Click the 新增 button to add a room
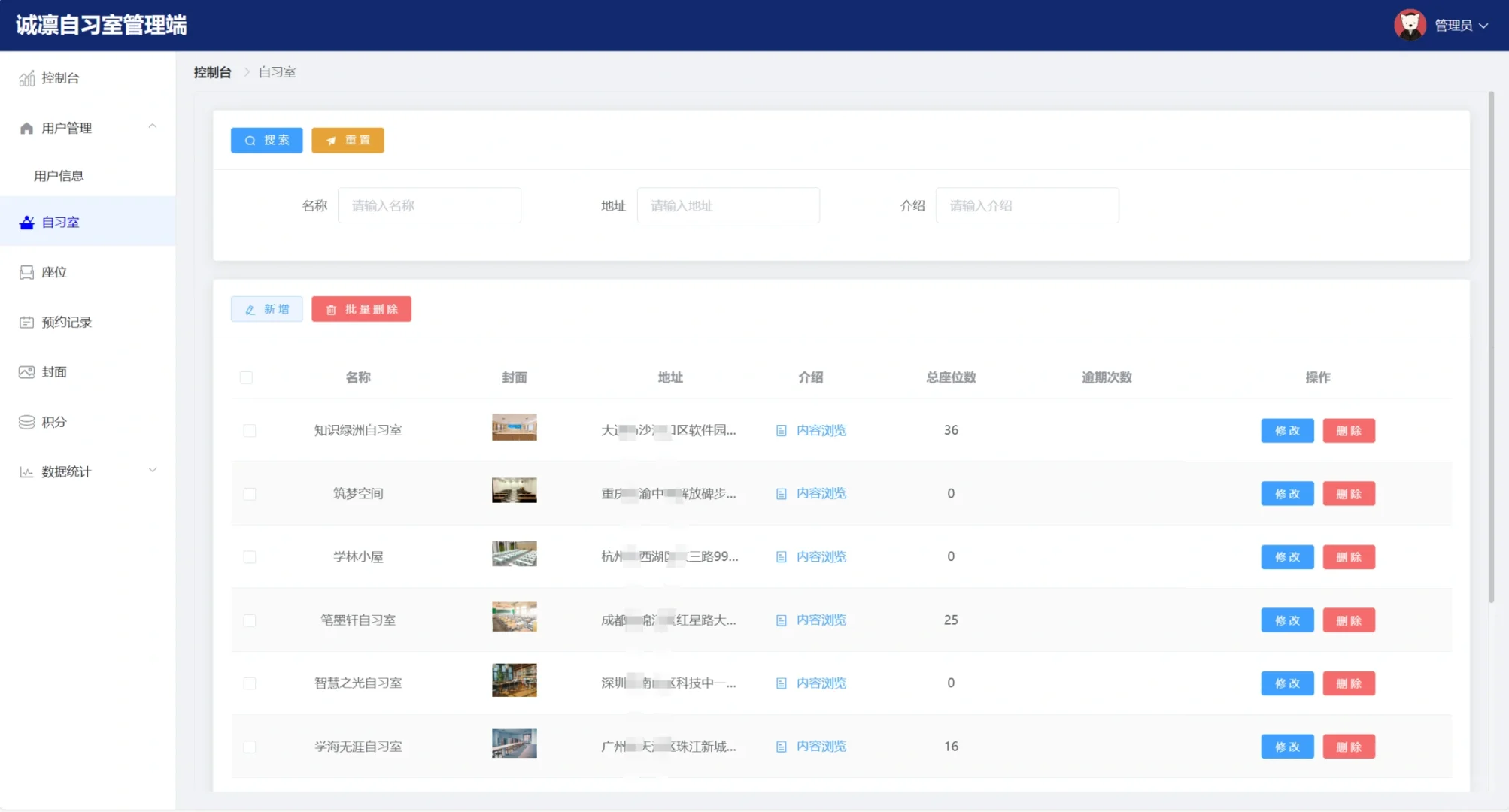The width and height of the screenshot is (1509, 812). click(x=266, y=308)
